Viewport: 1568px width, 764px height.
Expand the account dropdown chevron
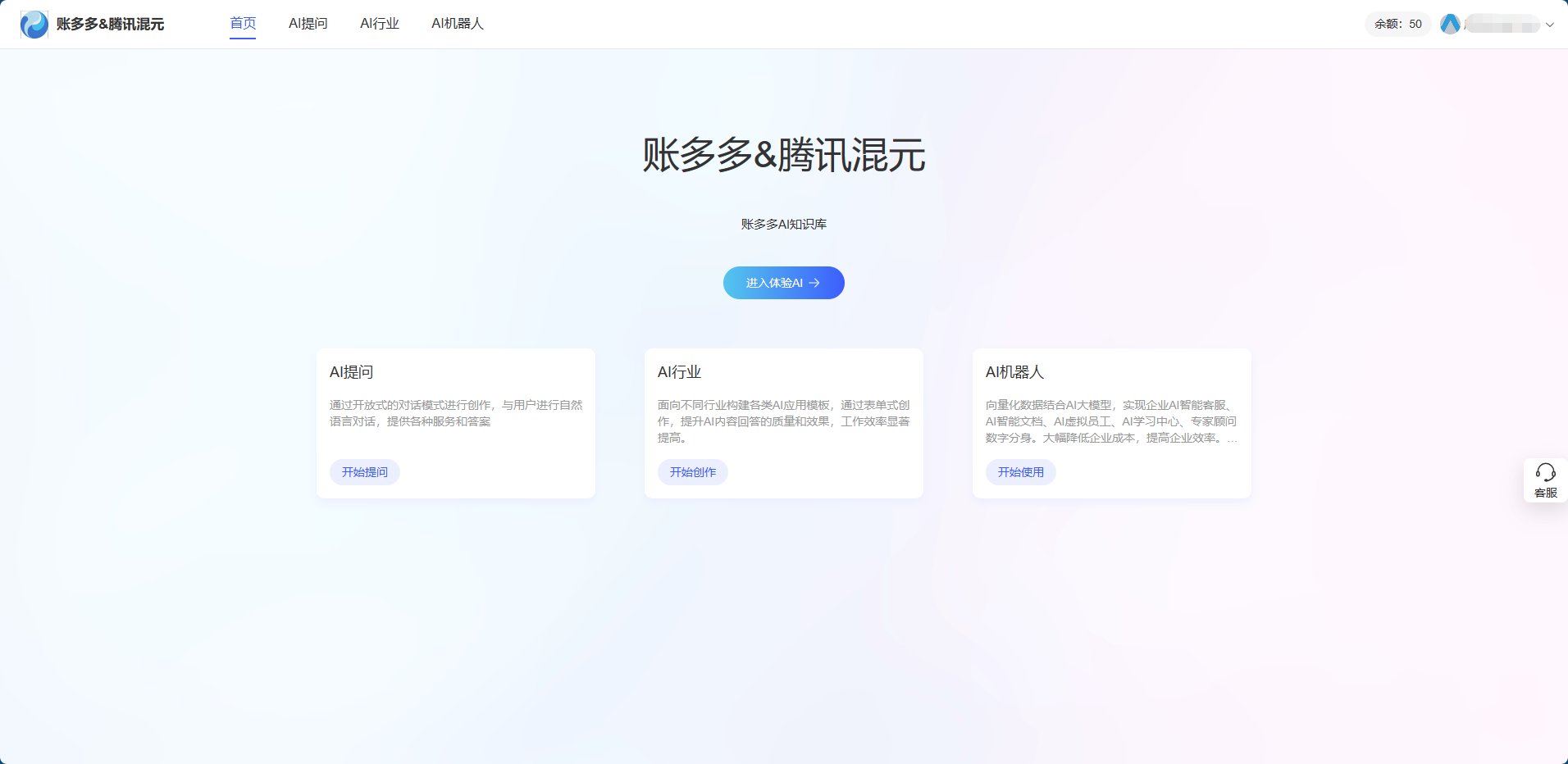(1550, 25)
